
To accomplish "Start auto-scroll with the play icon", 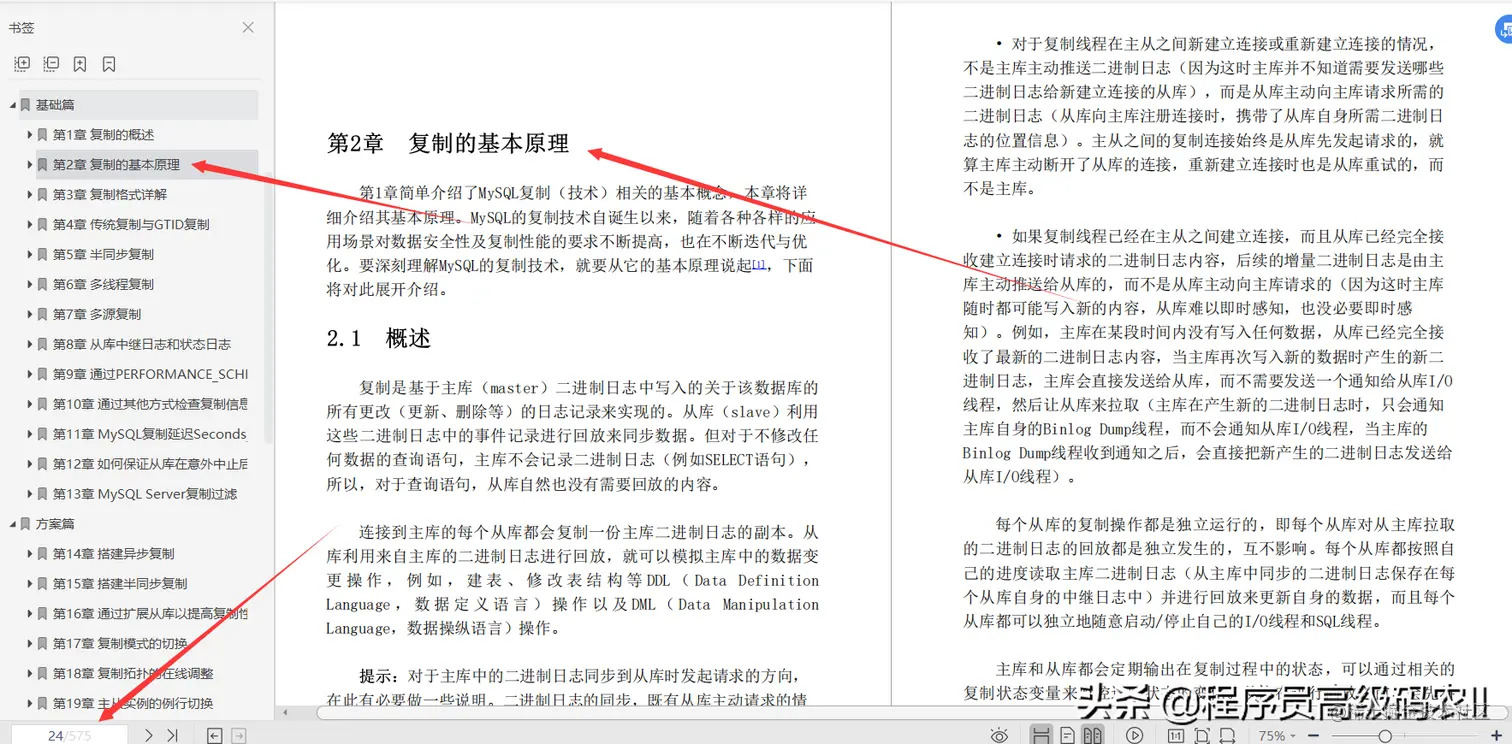I will pyautogui.click(x=1133, y=734).
